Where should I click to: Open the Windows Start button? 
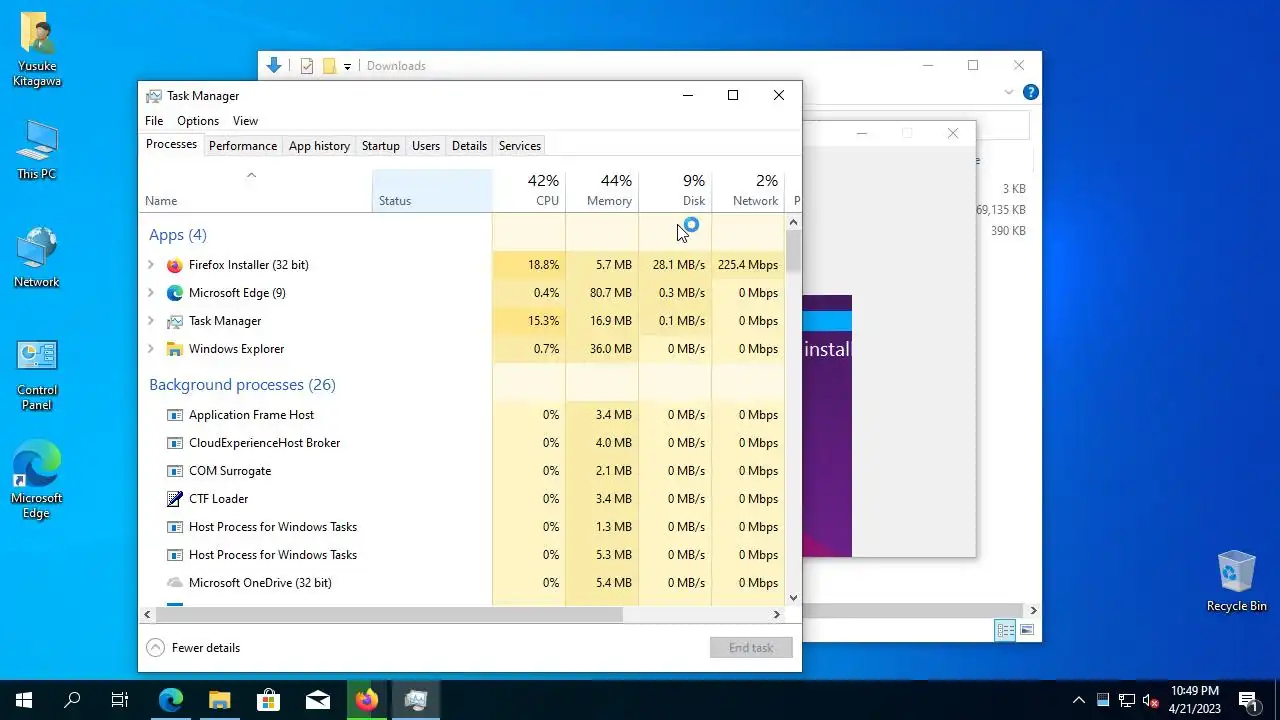point(24,700)
